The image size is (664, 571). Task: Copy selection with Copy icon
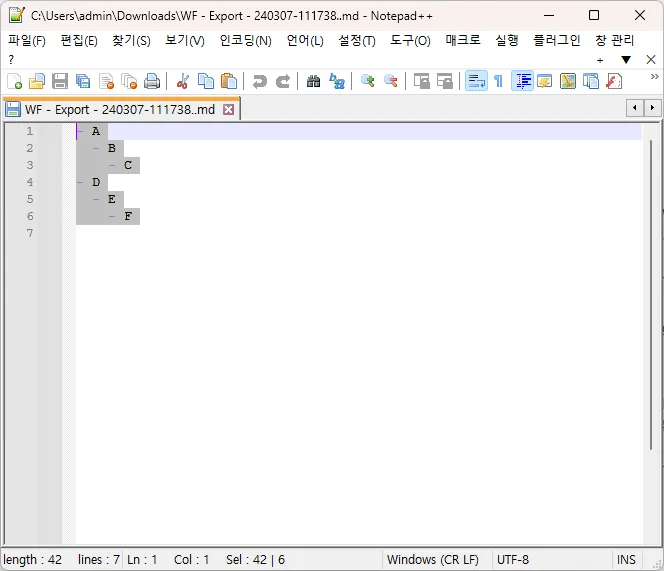coord(206,81)
